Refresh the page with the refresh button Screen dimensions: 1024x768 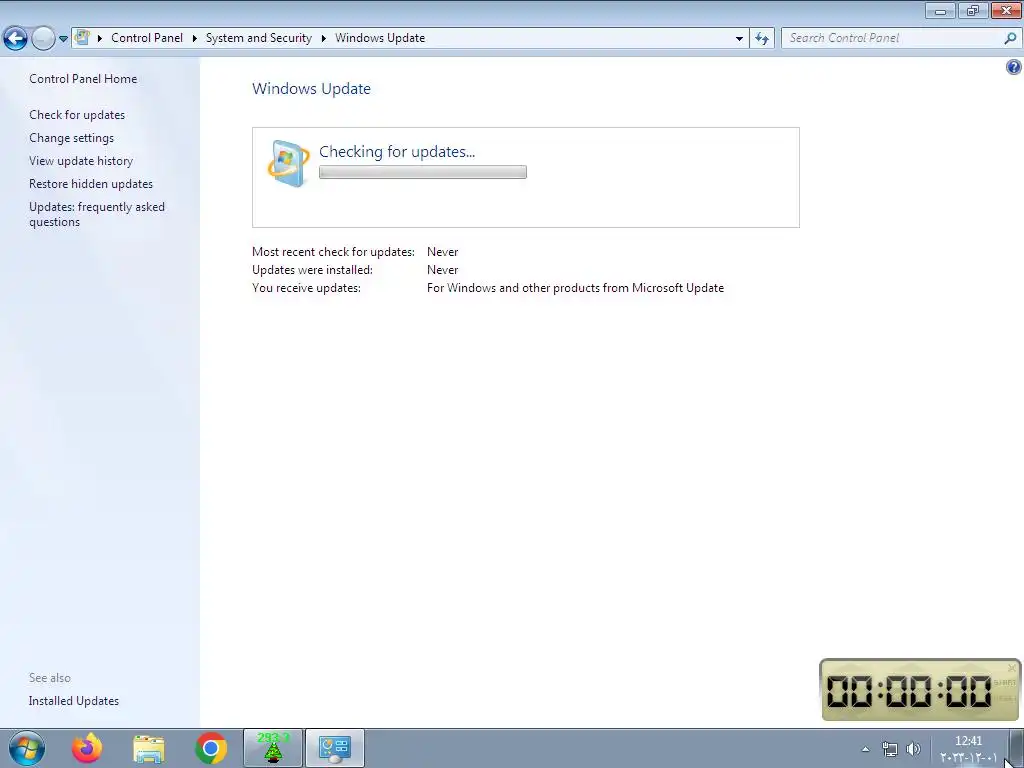[762, 39]
